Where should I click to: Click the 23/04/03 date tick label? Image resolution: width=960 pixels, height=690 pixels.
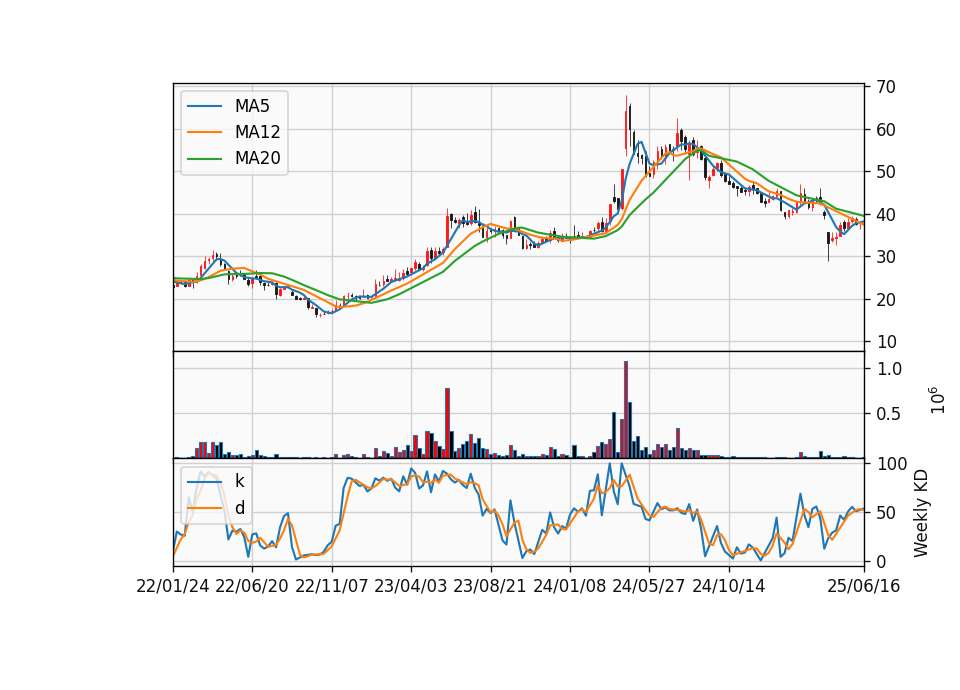(x=411, y=586)
